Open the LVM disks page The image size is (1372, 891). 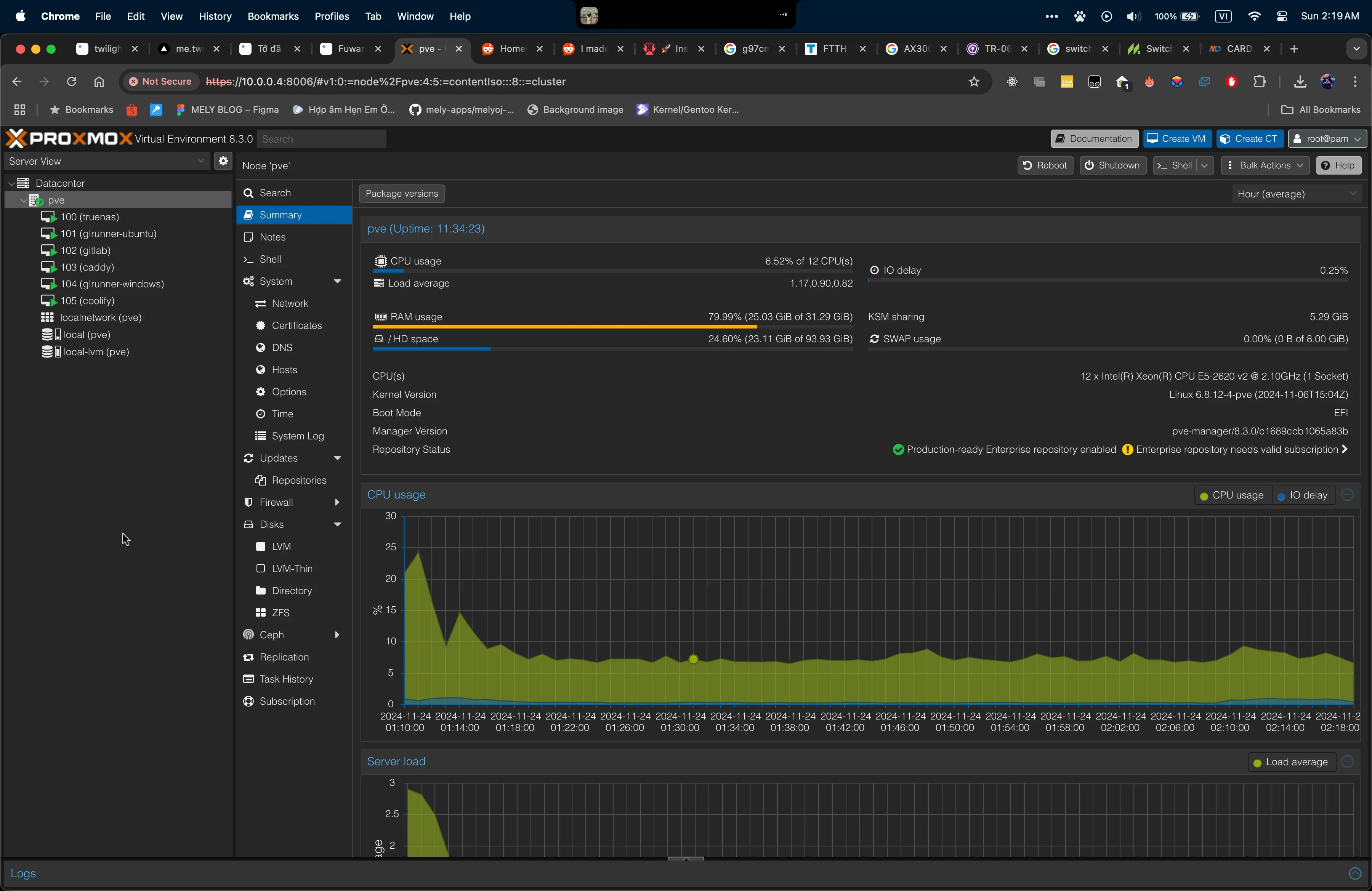pos(294,546)
